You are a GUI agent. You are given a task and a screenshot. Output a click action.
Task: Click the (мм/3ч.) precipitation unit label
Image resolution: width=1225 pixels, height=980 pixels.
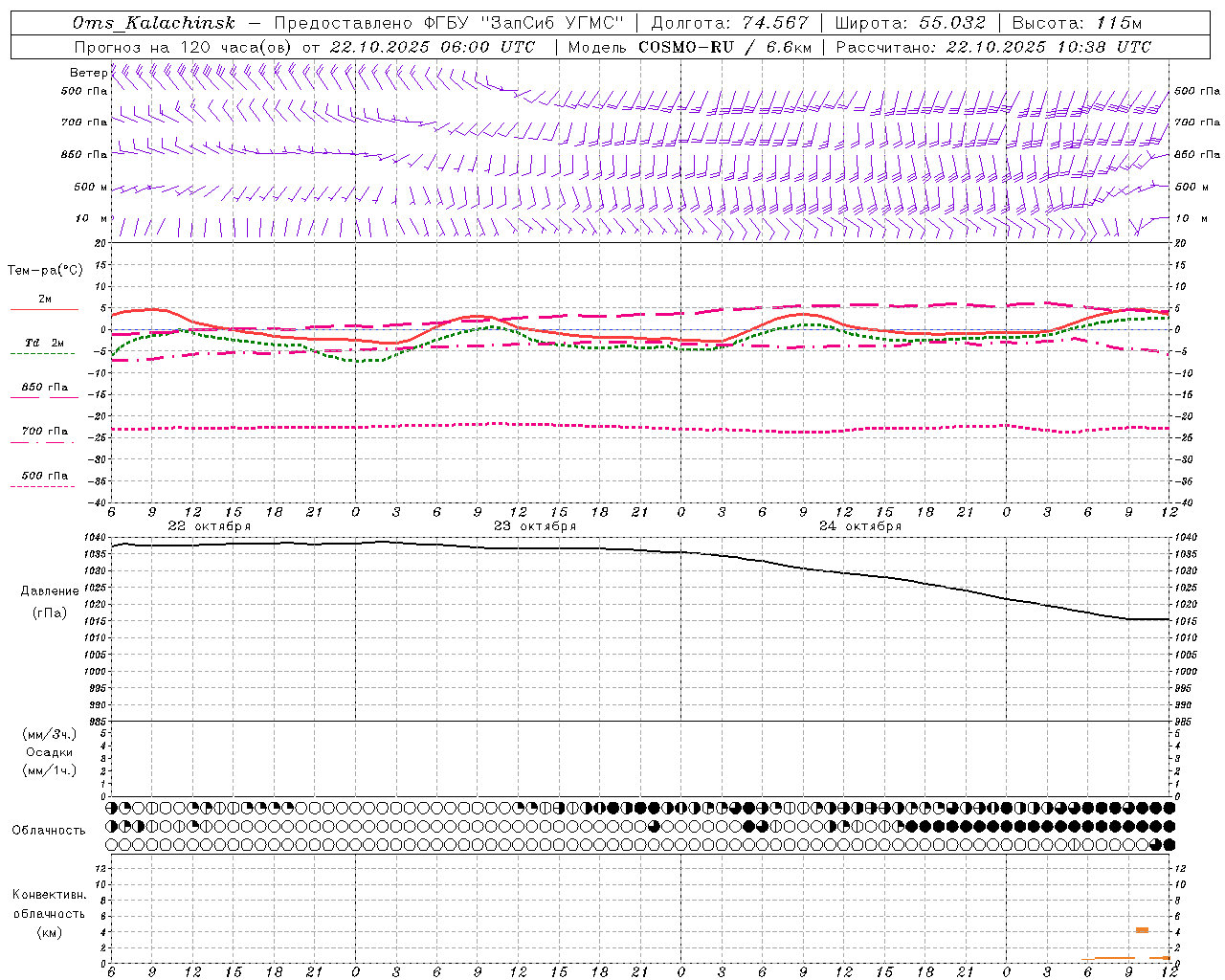pyautogui.click(x=50, y=735)
